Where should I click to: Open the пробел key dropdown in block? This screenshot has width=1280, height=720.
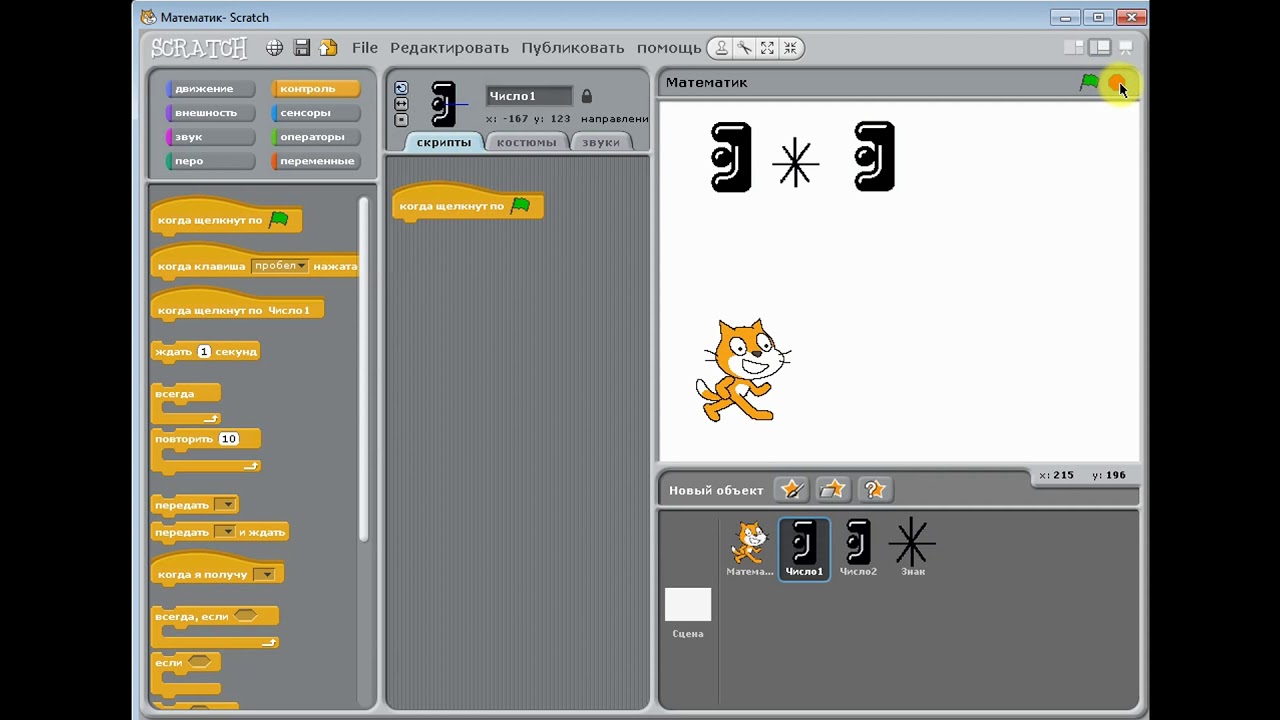(279, 266)
